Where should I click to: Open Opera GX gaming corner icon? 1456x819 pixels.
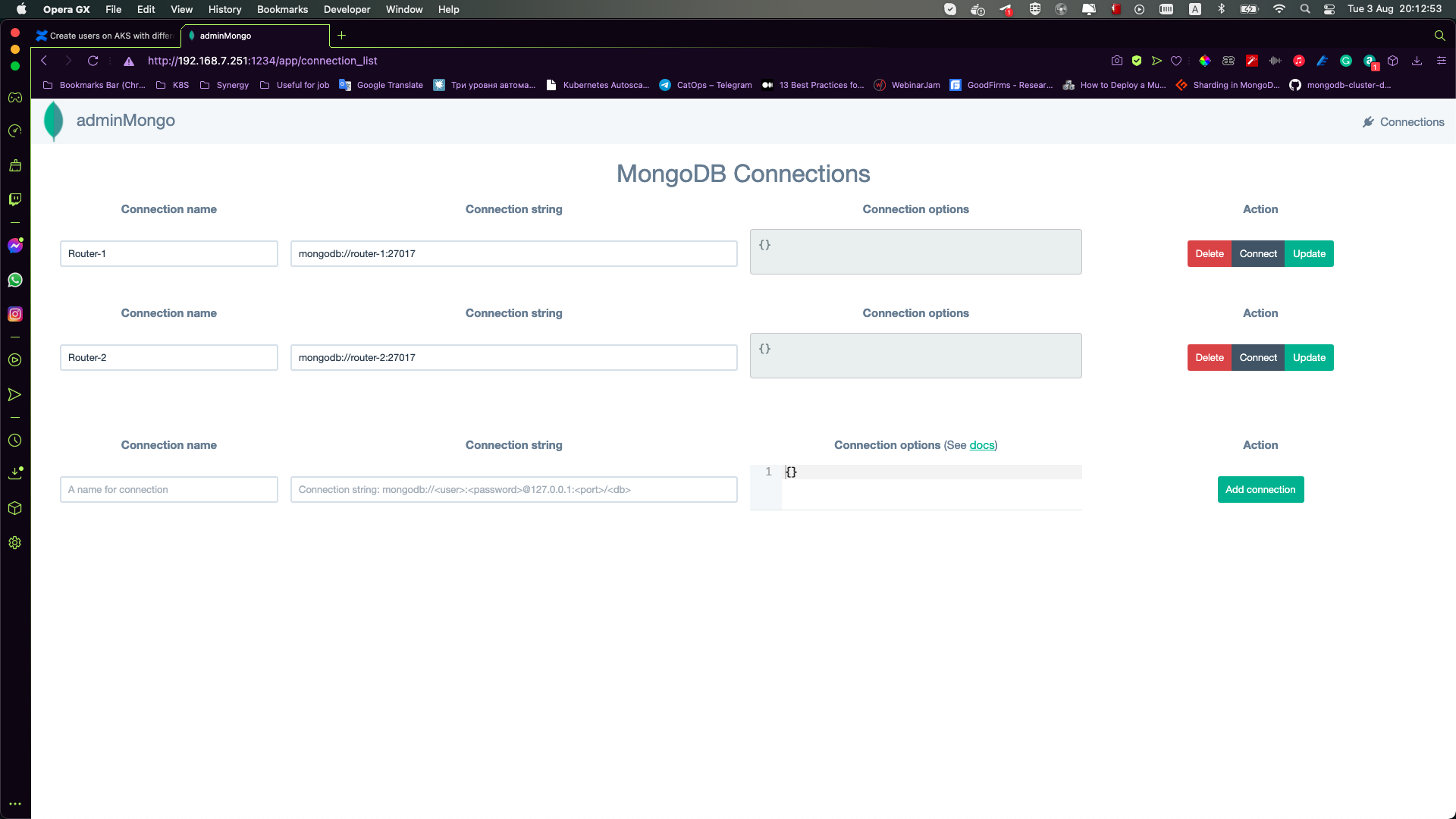coord(15,97)
